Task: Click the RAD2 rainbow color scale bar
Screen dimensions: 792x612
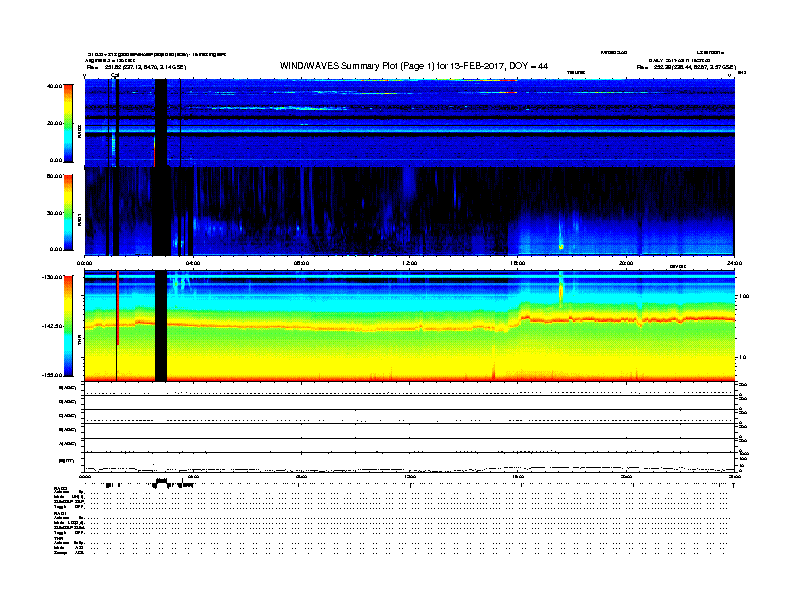Action: point(68,123)
